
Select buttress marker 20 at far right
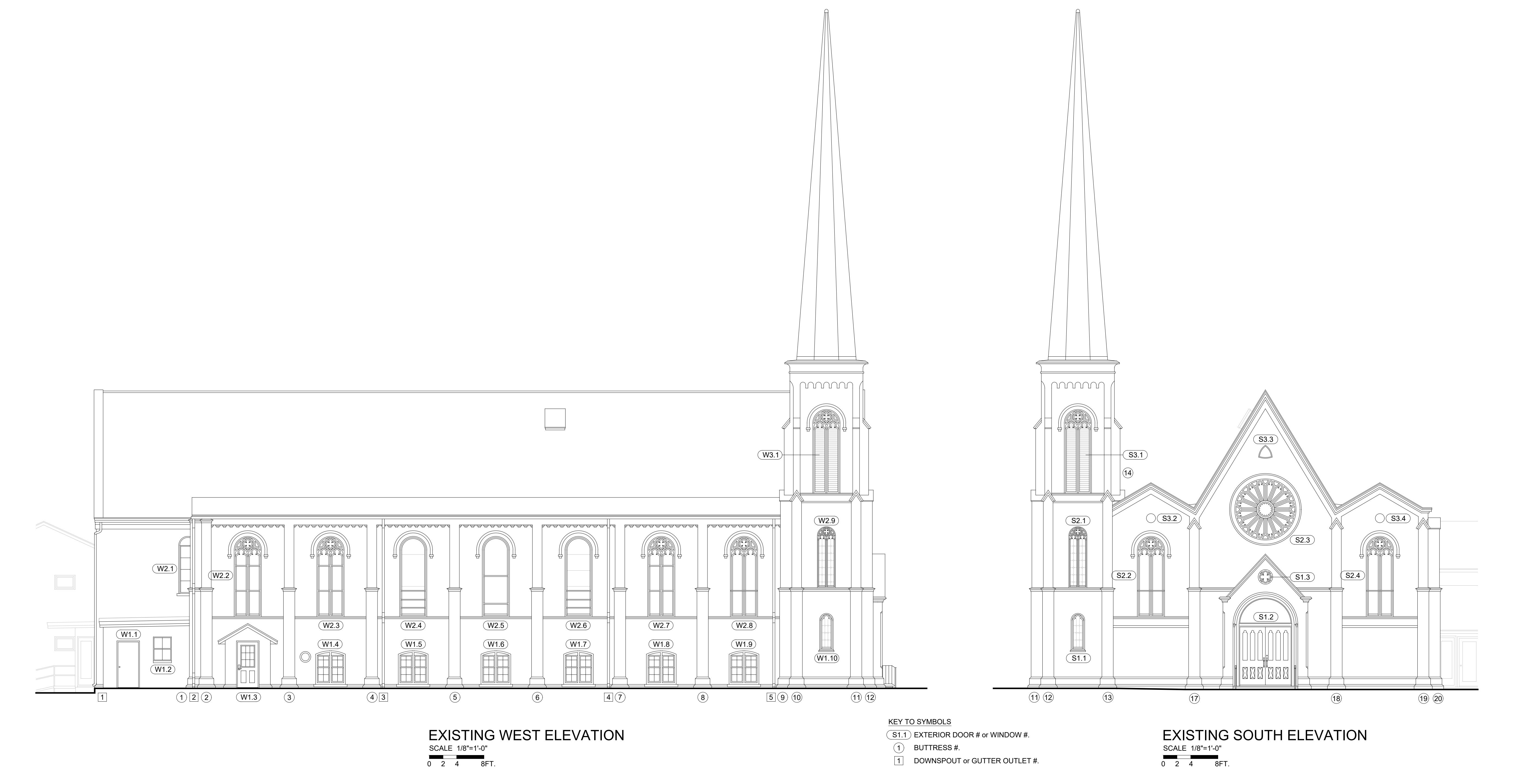(x=1438, y=699)
